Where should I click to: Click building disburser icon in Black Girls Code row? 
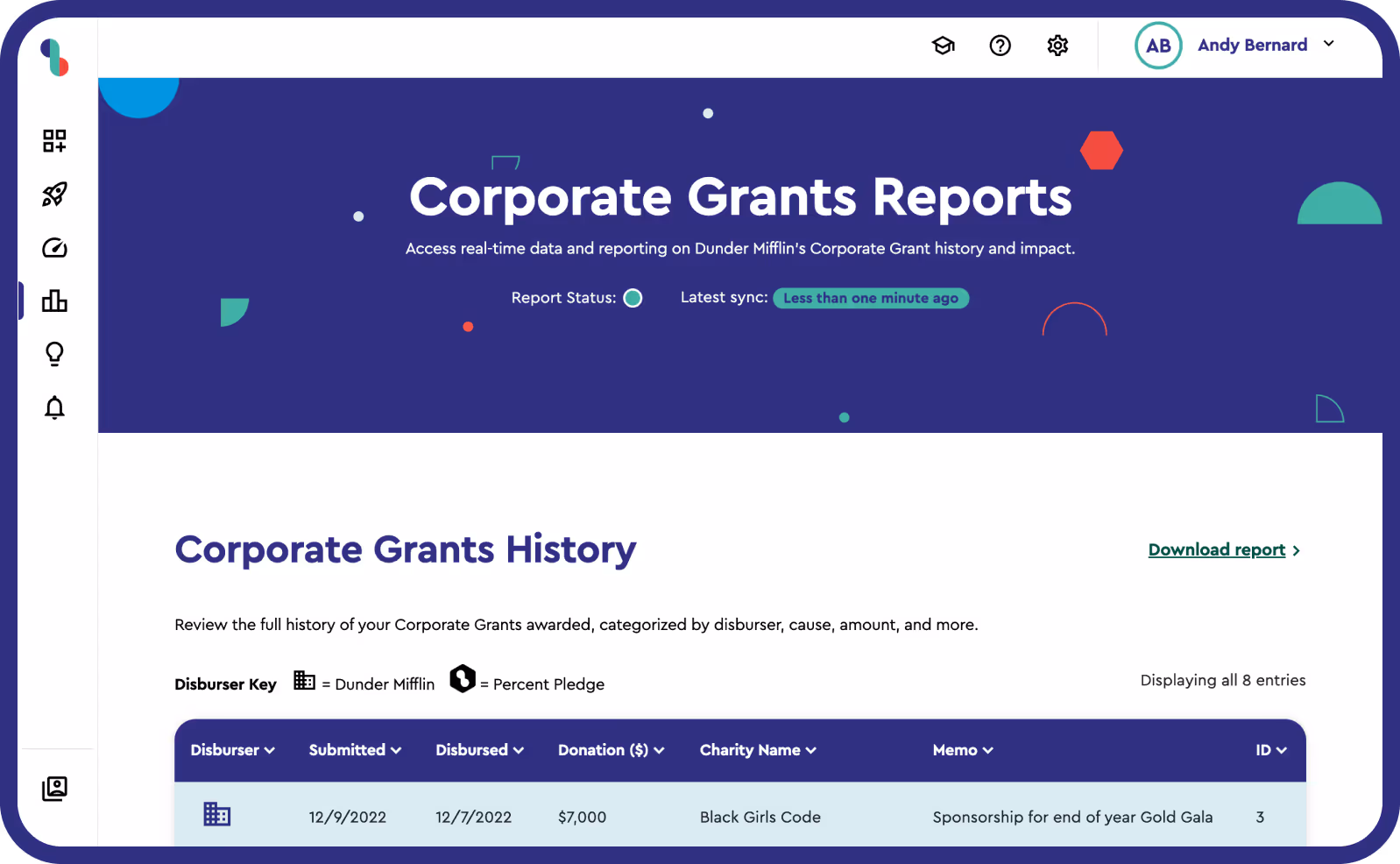pyautogui.click(x=217, y=814)
